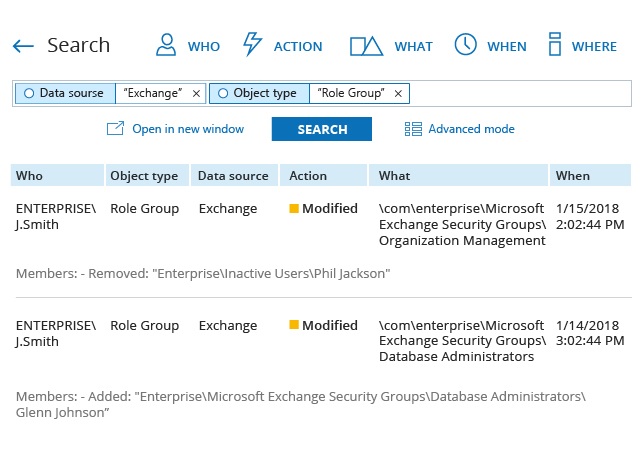Sort results by the Who column

(30, 175)
